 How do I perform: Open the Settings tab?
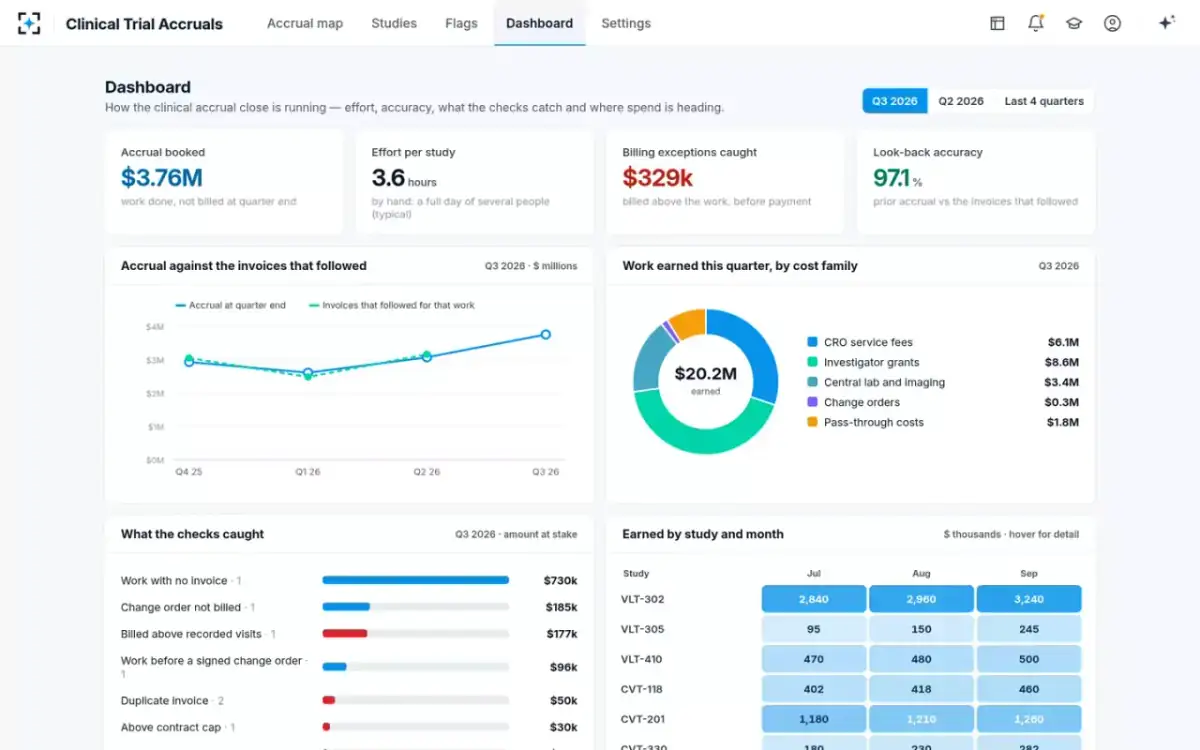[x=626, y=23]
